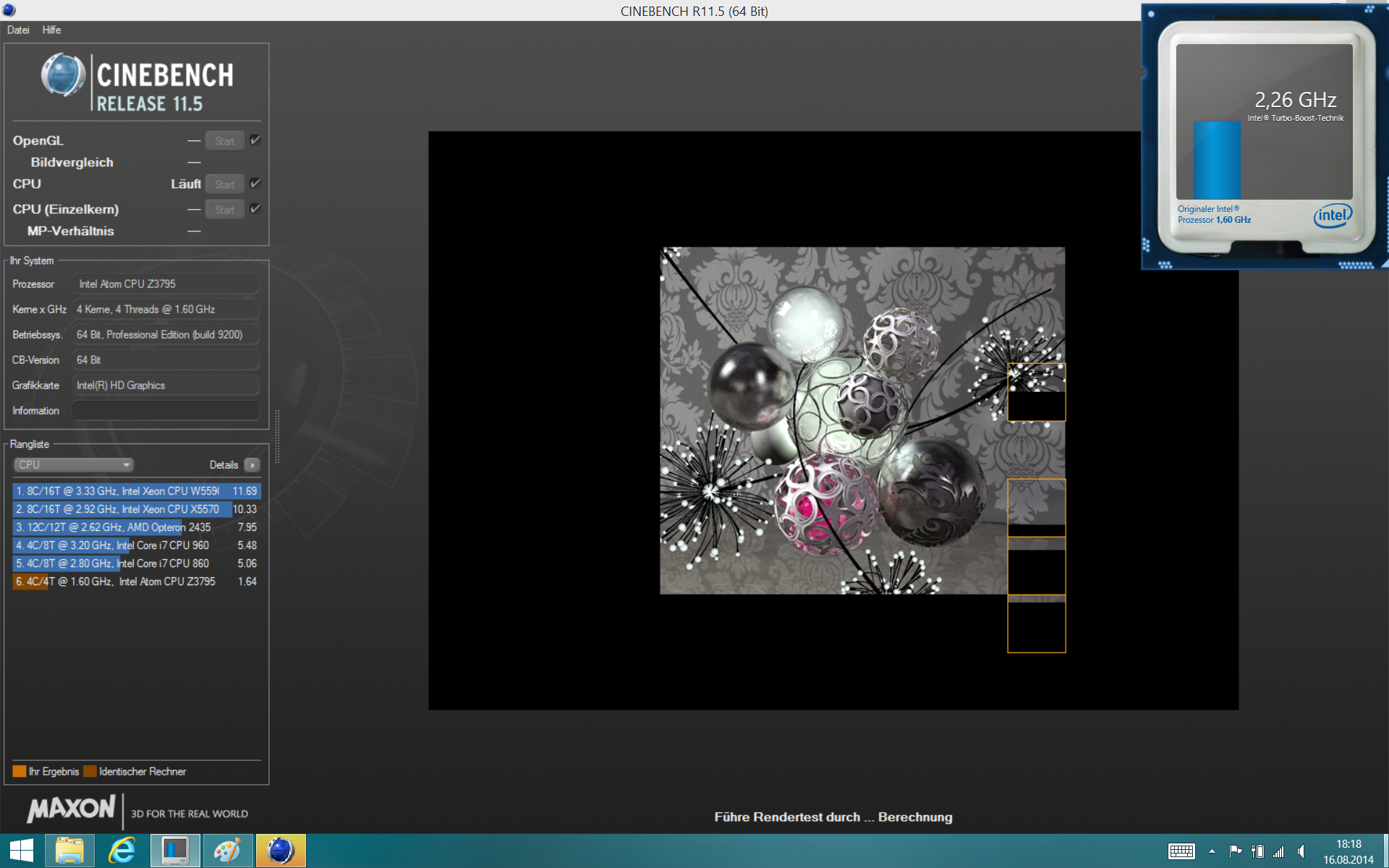Image resolution: width=1389 pixels, height=868 pixels.
Task: Open the touch keyboard tray icon
Action: 1181,851
